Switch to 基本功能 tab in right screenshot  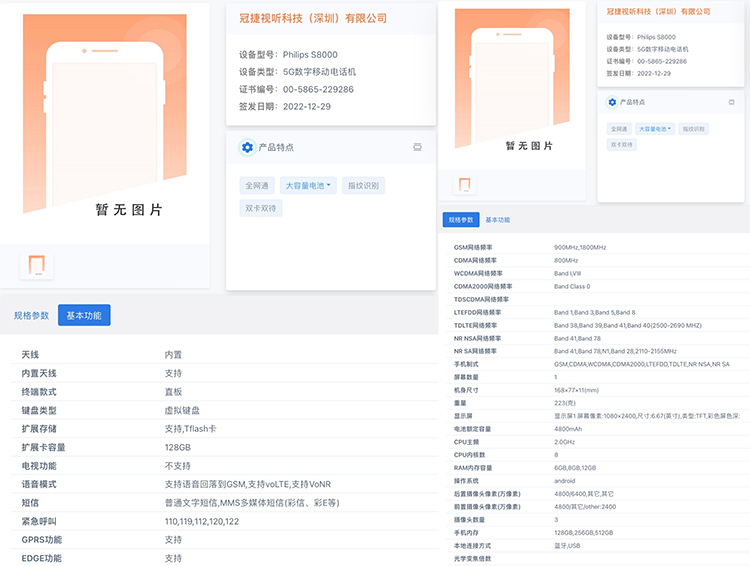click(x=497, y=220)
